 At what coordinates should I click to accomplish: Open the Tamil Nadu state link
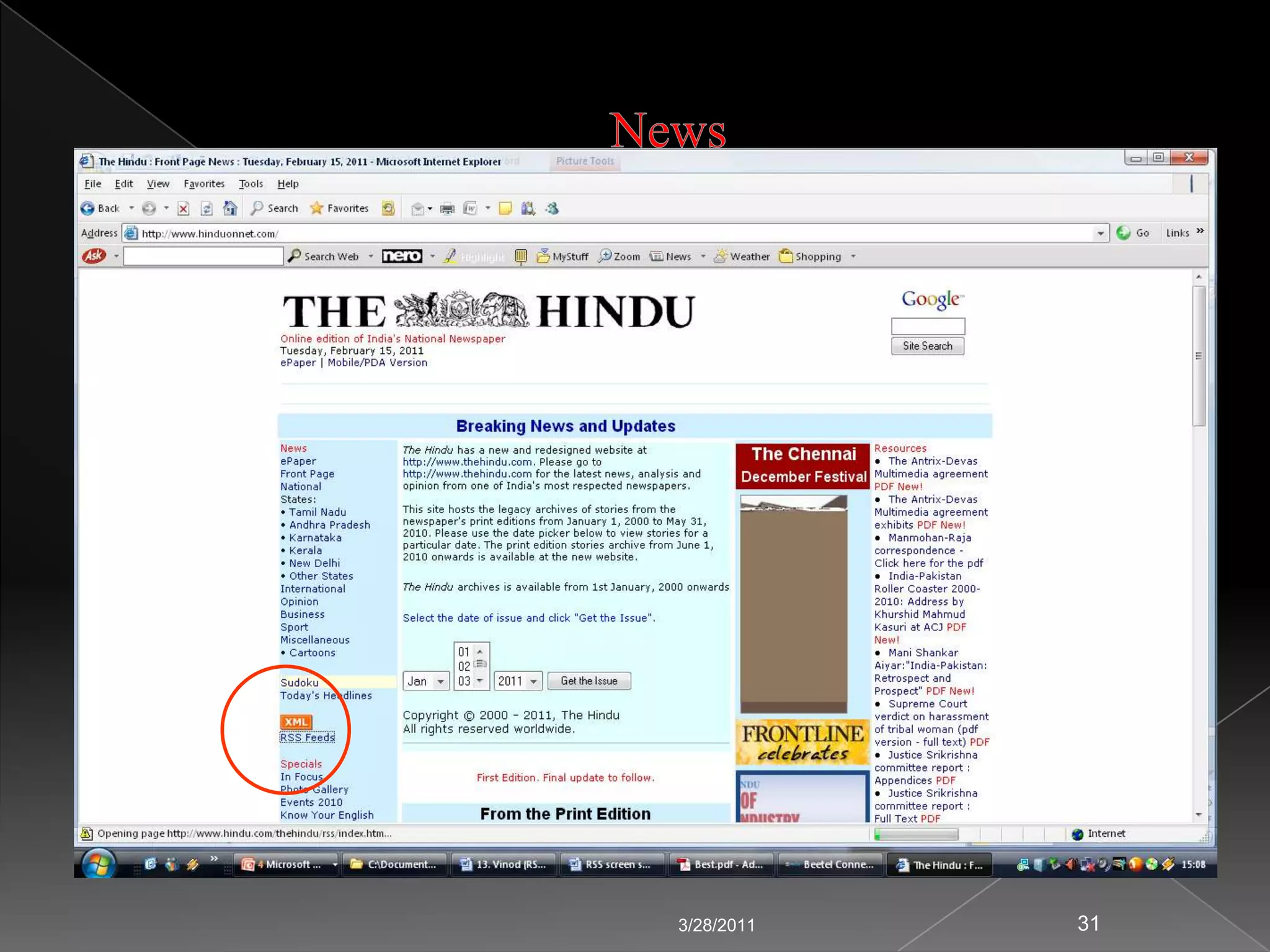pyautogui.click(x=317, y=512)
